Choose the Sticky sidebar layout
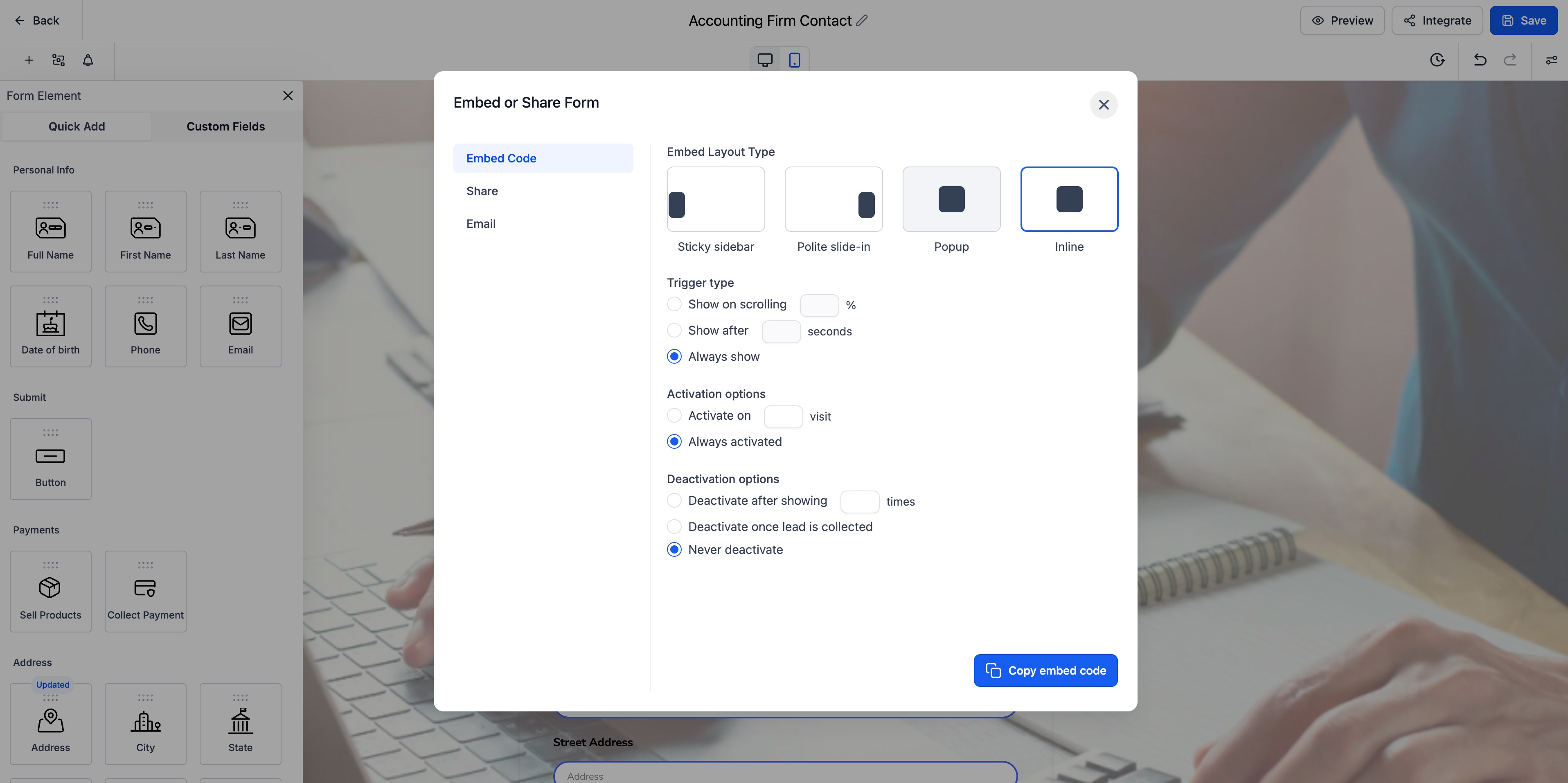 coord(715,200)
